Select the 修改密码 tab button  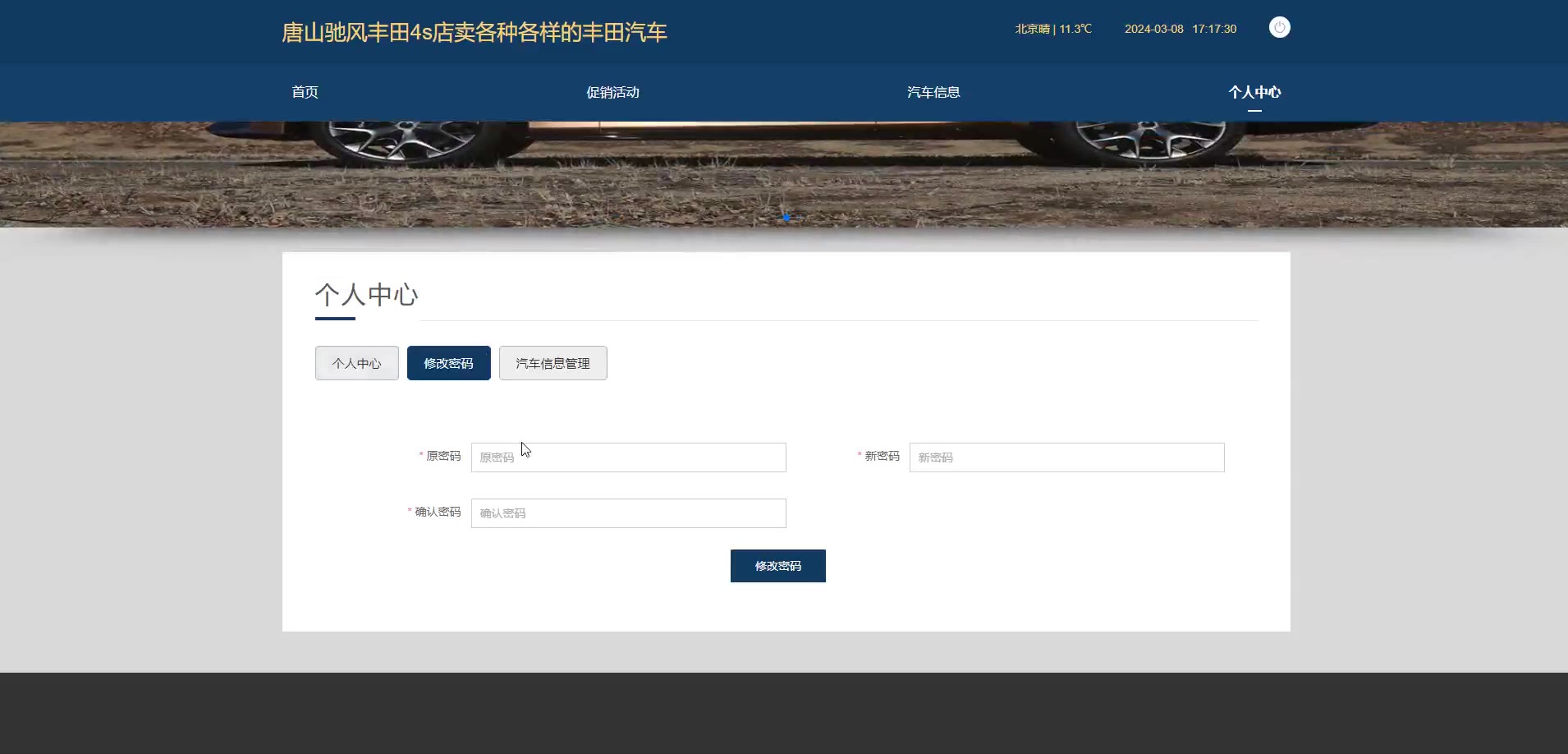449,363
